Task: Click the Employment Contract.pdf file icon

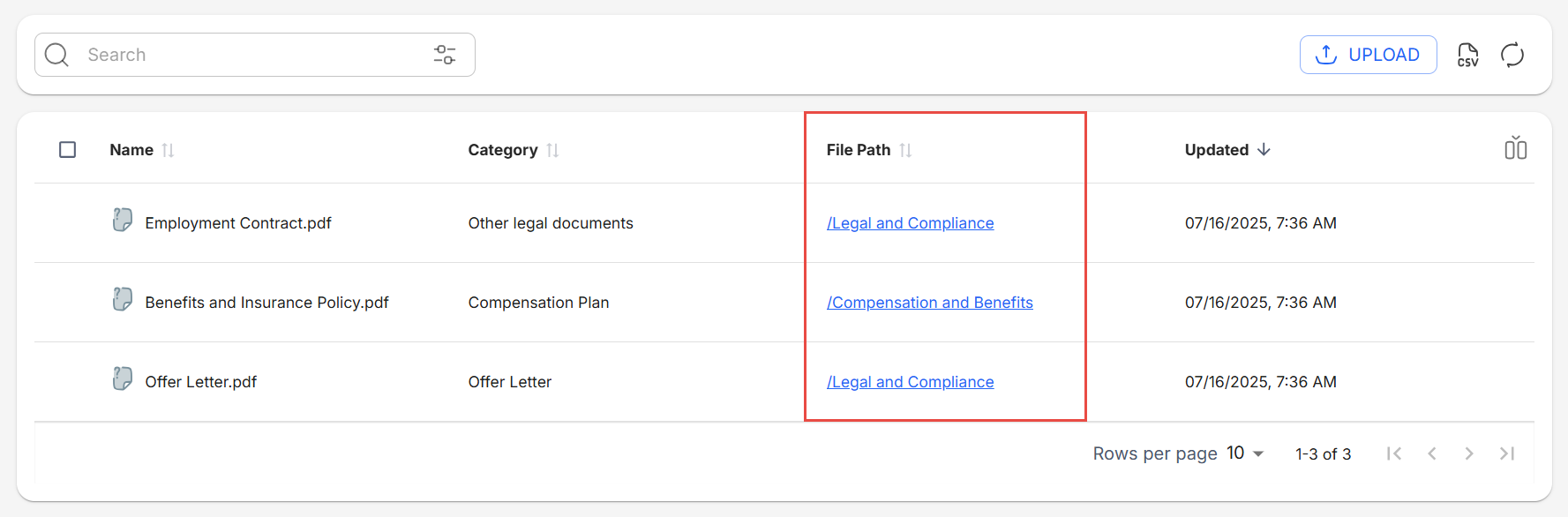Action: [123, 220]
